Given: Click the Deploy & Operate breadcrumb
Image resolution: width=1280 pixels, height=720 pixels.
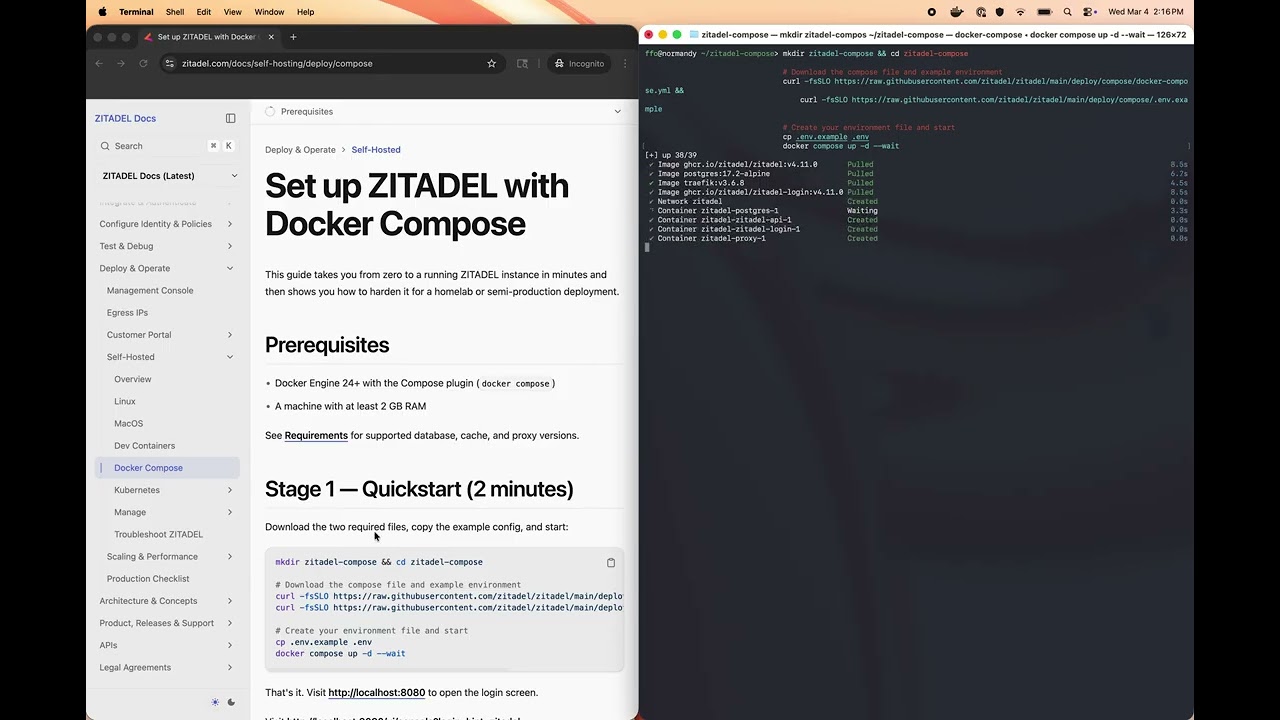Looking at the screenshot, I should 300,150.
